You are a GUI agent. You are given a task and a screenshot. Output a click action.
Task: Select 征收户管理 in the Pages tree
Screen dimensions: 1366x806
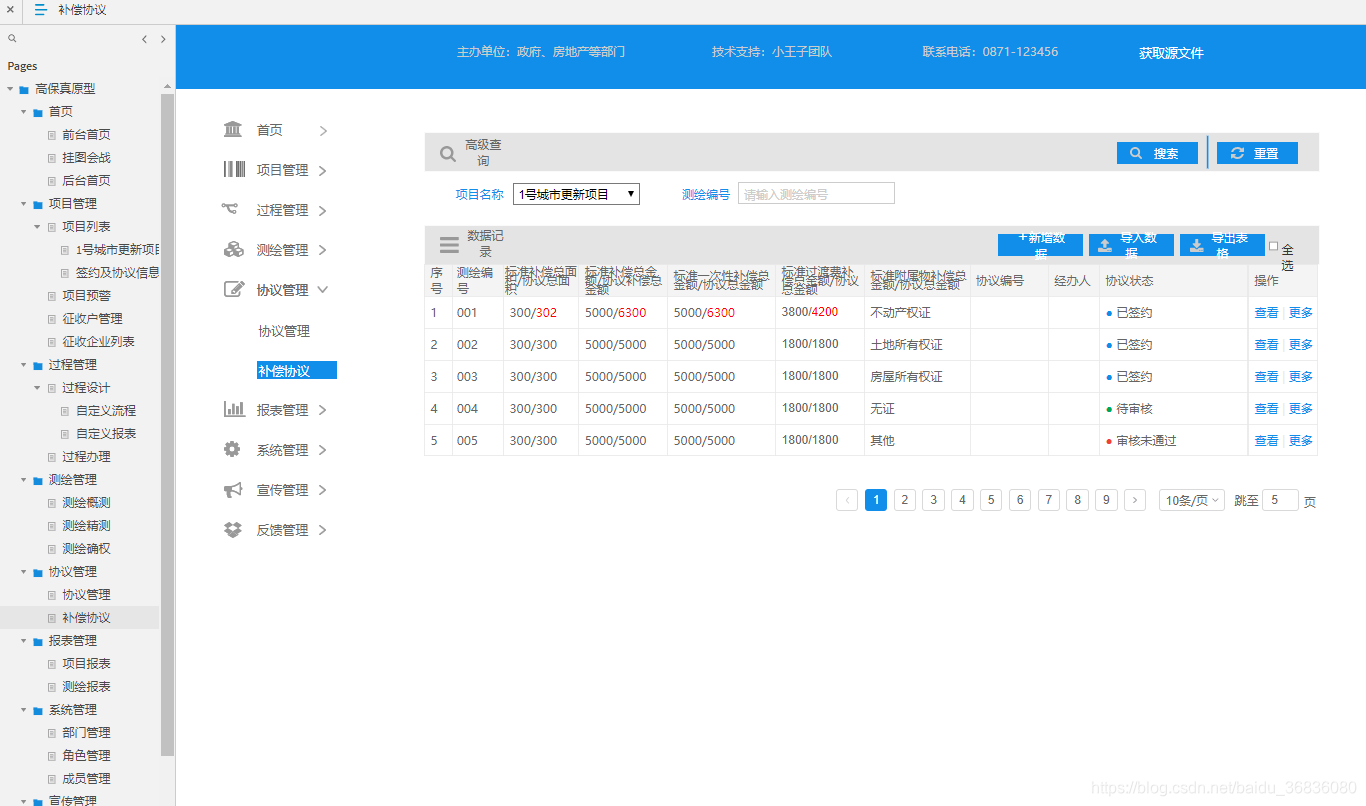point(92,319)
